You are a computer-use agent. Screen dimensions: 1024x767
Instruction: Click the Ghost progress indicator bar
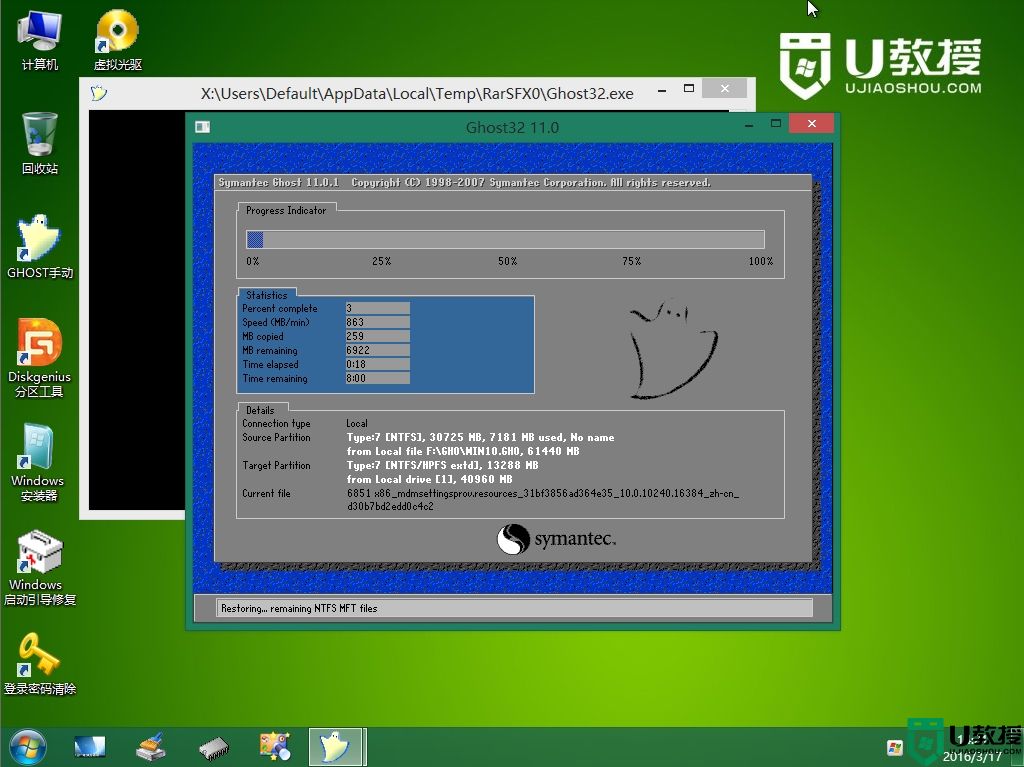click(x=505, y=239)
